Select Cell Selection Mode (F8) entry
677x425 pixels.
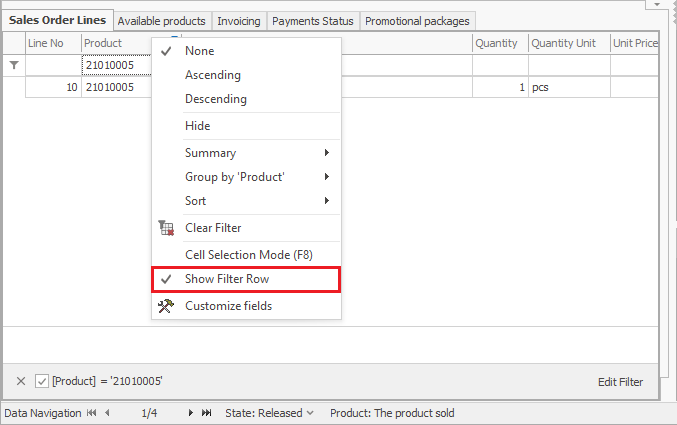click(246, 255)
